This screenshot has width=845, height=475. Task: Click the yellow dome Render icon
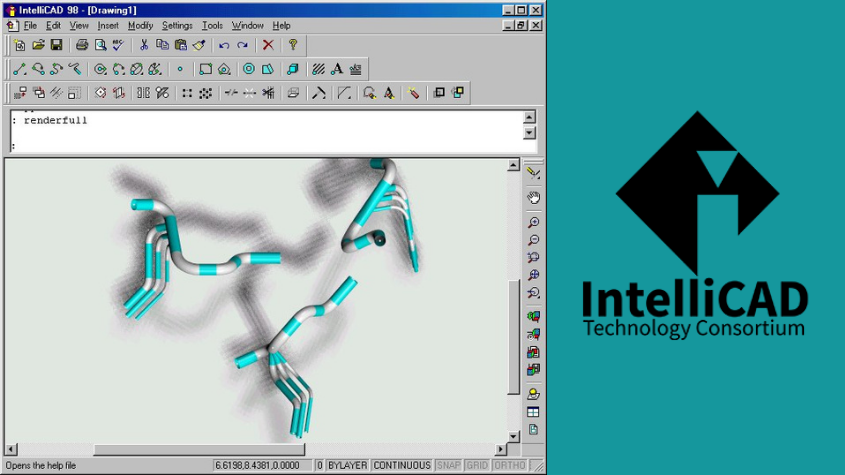(x=534, y=394)
